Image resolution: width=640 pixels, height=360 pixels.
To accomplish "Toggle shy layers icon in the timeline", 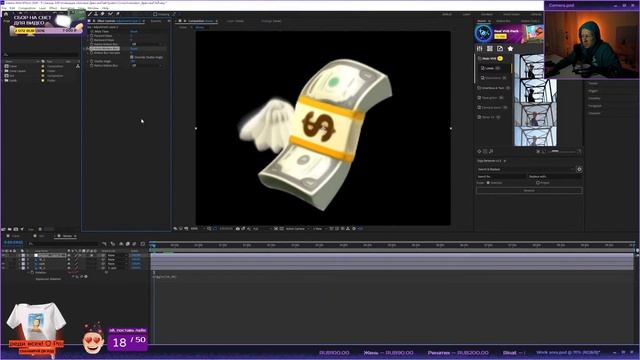I will click(121, 244).
